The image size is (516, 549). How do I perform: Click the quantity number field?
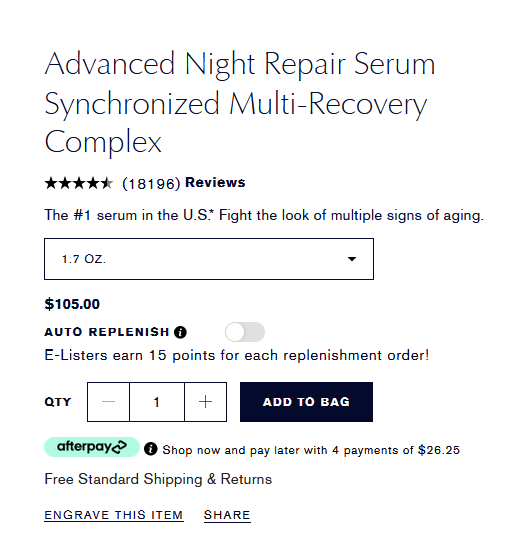[x=157, y=402]
